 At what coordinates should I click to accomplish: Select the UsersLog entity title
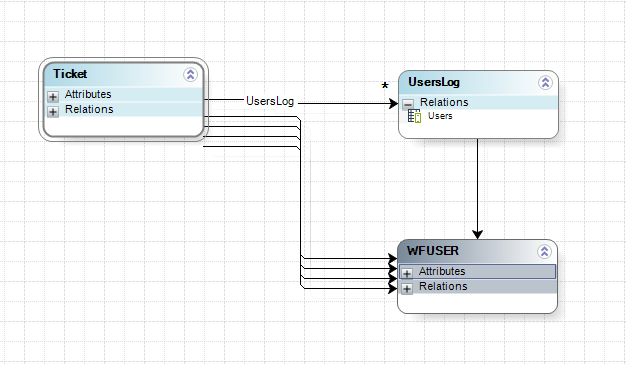[x=434, y=82]
